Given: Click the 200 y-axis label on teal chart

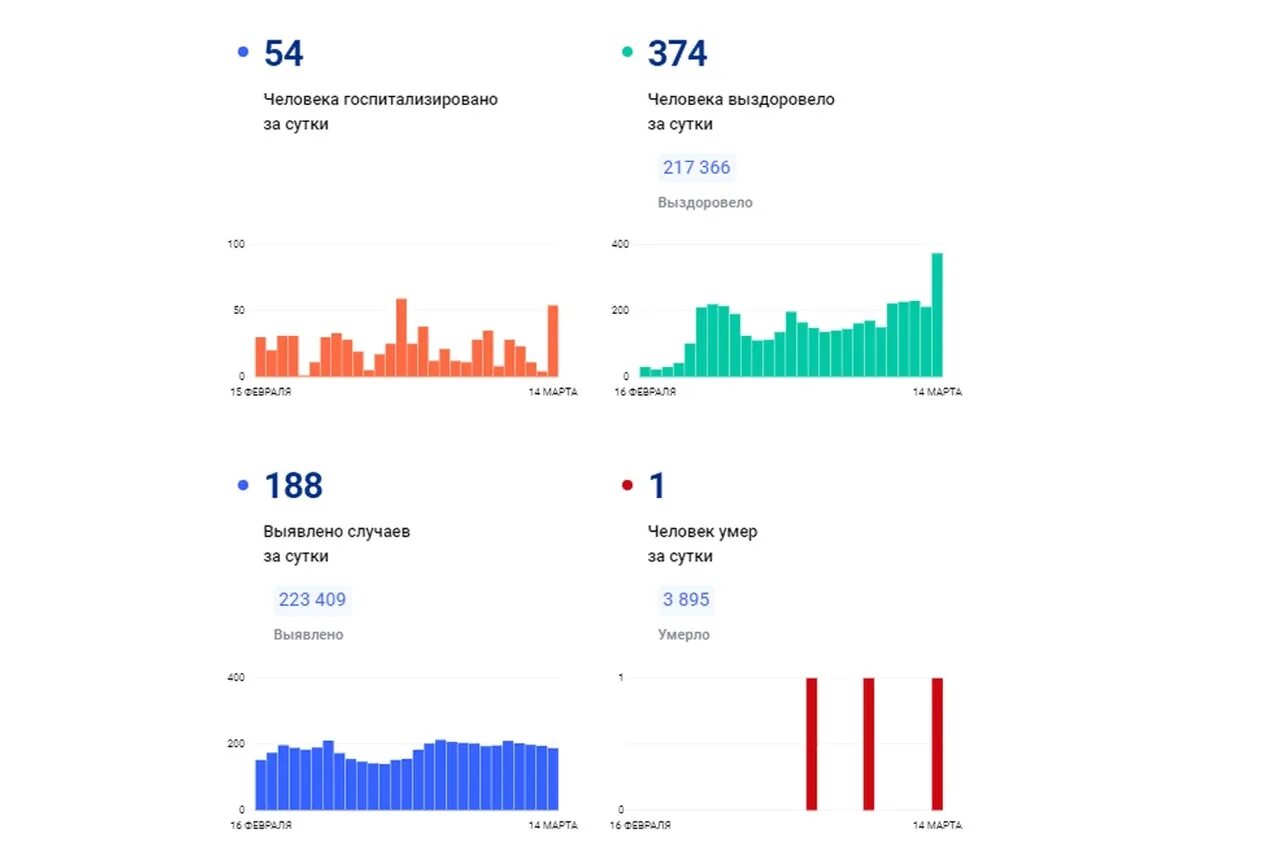Looking at the screenshot, I should point(620,310).
